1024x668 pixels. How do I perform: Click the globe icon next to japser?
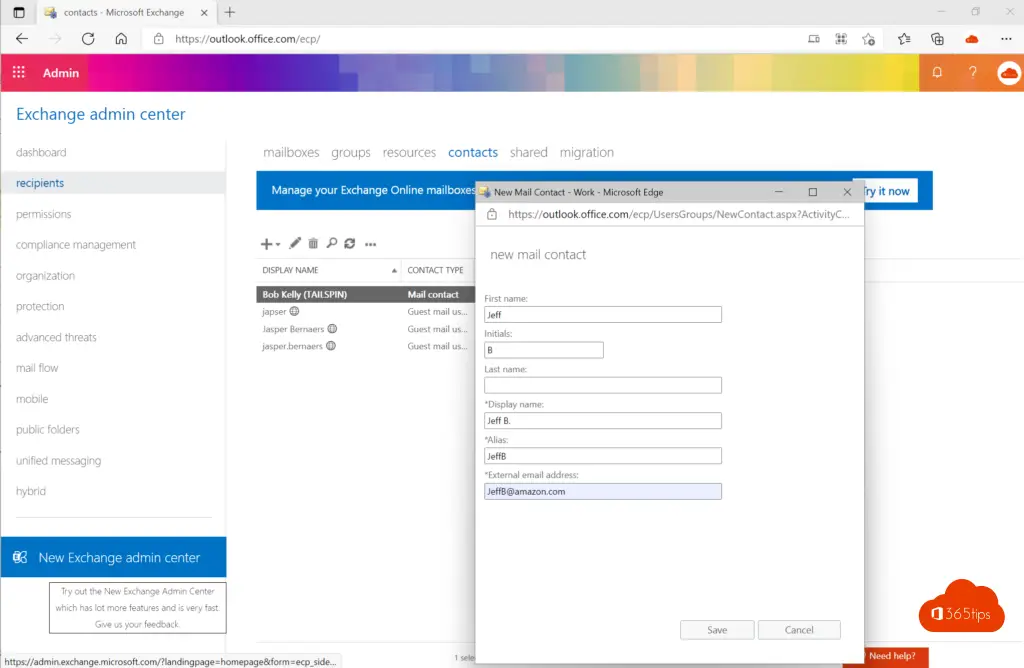tap(295, 311)
